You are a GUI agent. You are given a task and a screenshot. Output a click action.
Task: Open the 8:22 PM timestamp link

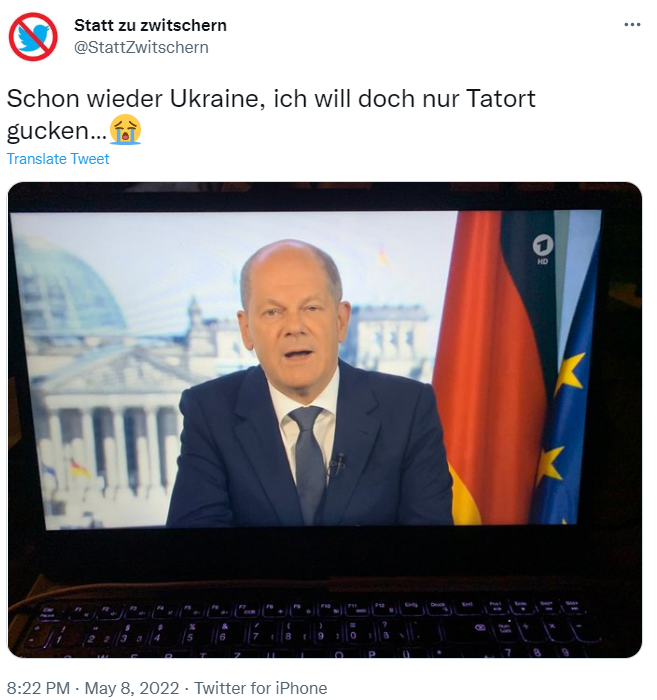pos(38,688)
